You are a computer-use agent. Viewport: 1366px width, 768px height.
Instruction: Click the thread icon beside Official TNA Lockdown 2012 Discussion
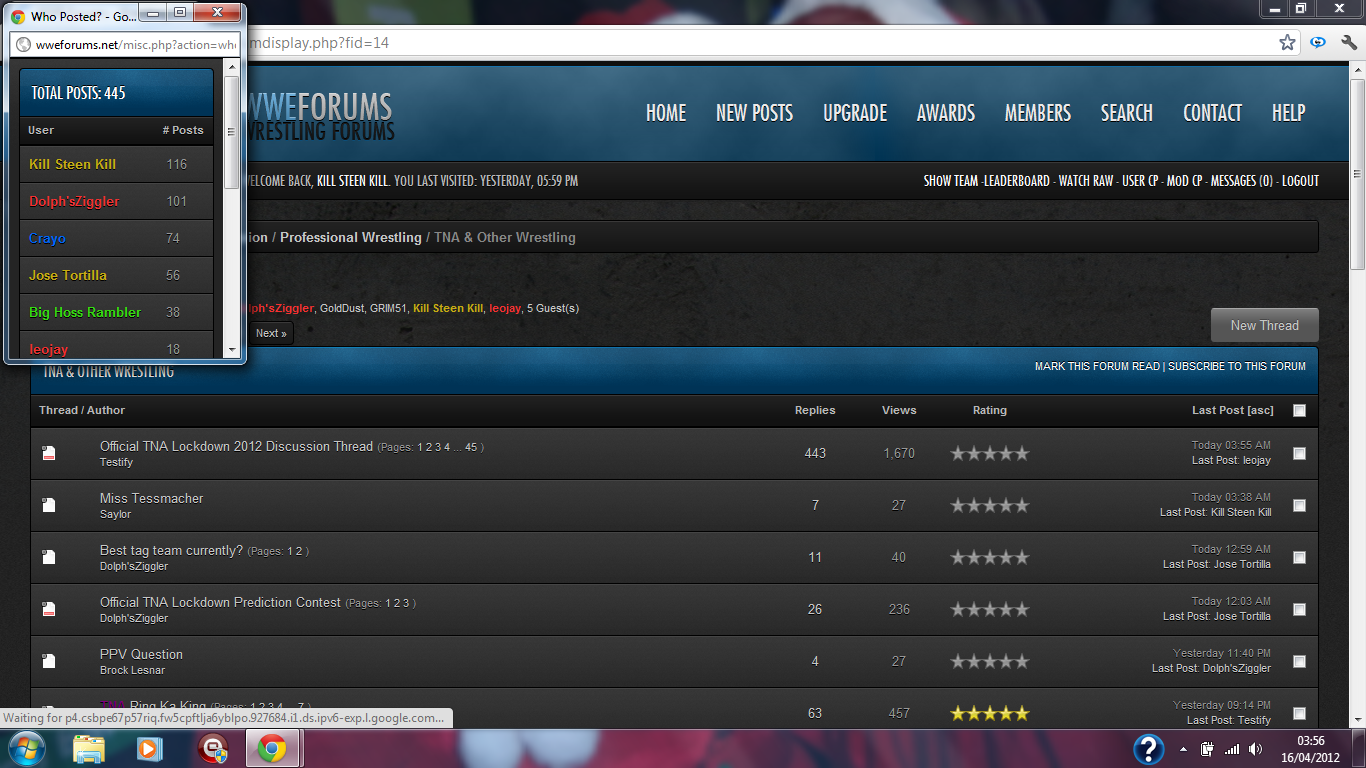click(x=49, y=453)
